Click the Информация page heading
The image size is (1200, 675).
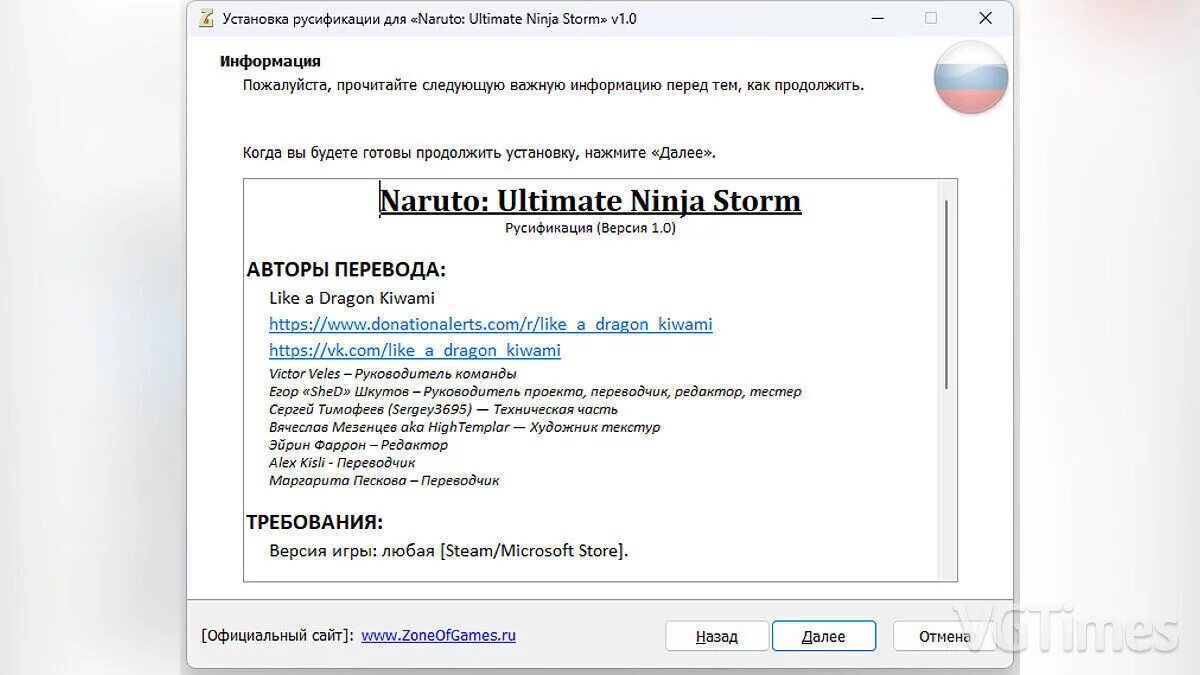[x=270, y=61]
